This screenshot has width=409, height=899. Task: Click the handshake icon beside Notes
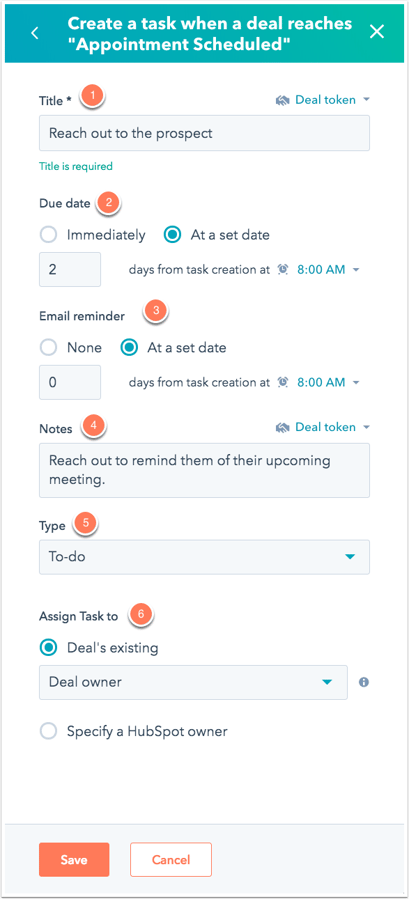pyautogui.click(x=282, y=428)
